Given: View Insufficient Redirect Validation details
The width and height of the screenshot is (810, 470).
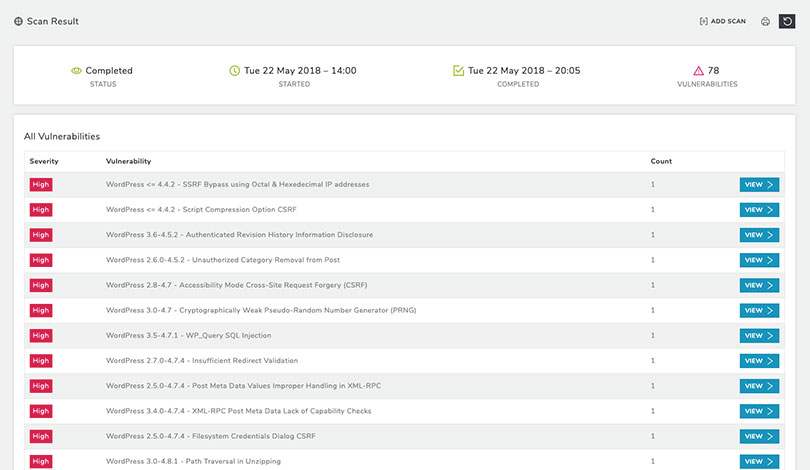Looking at the screenshot, I should tap(759, 361).
